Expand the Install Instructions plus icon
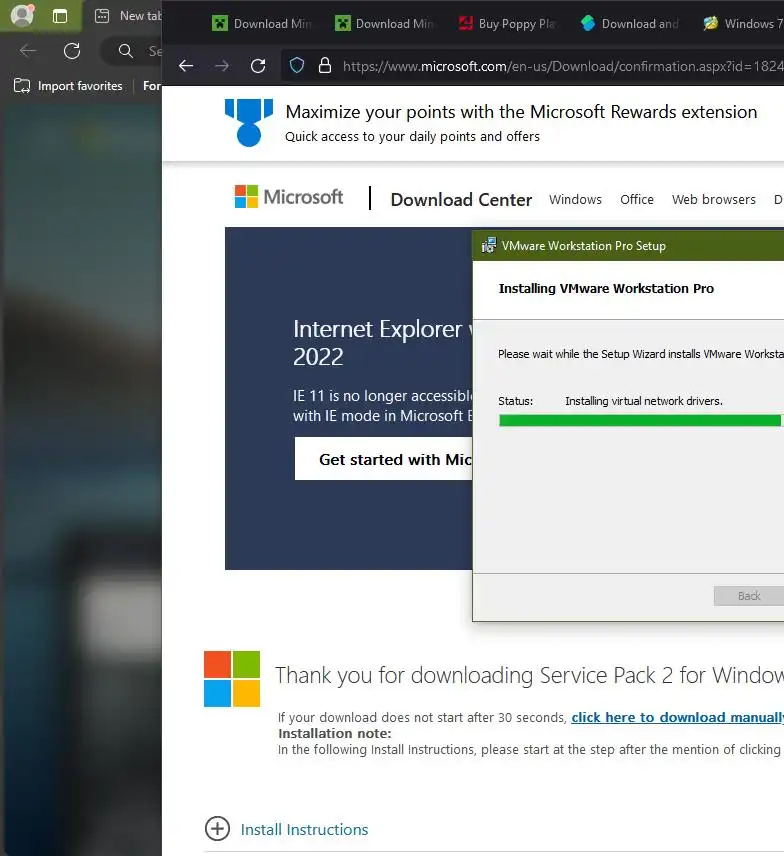This screenshot has height=856, width=784. (217, 829)
